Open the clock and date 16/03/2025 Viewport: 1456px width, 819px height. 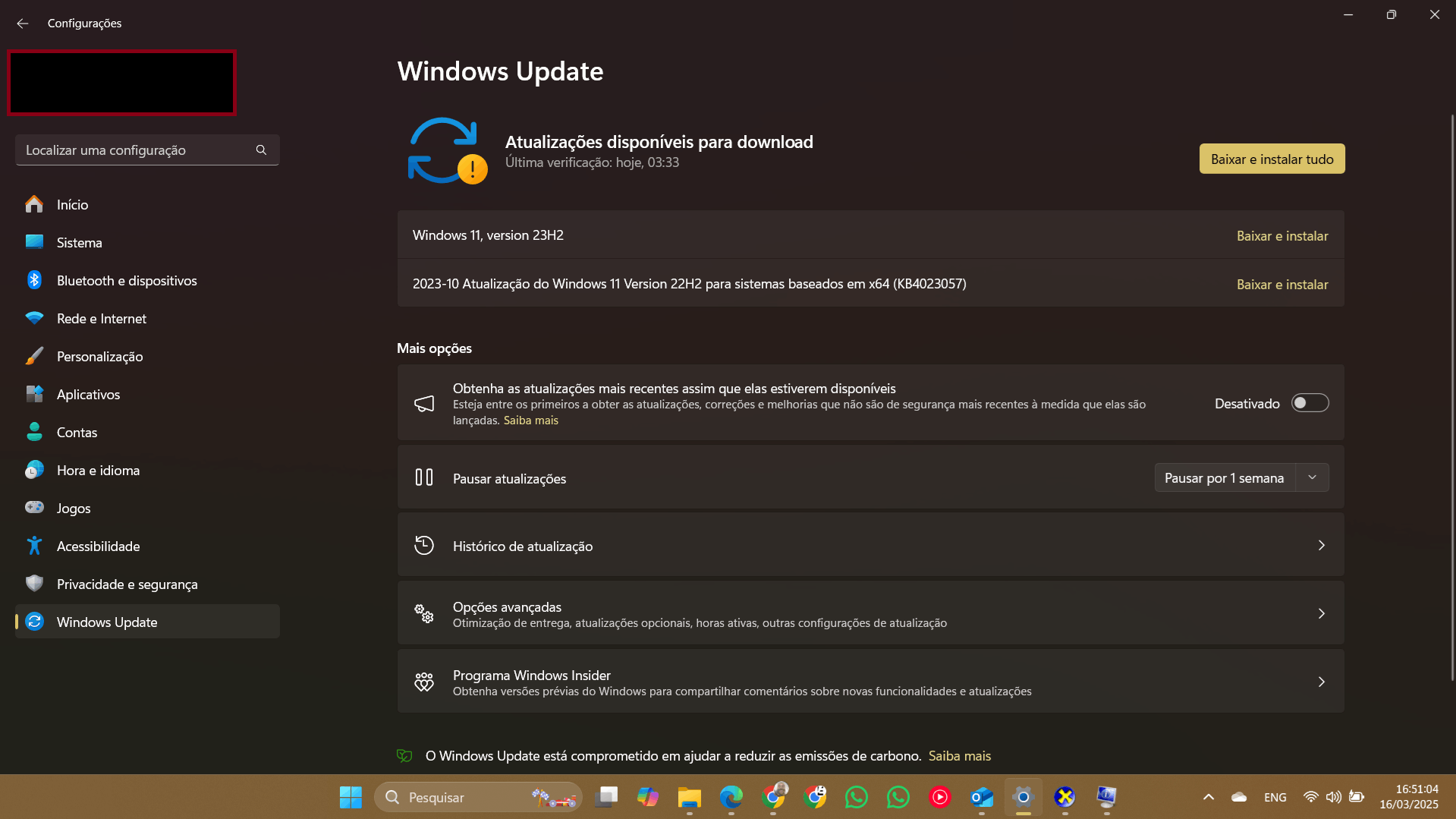(1409, 797)
